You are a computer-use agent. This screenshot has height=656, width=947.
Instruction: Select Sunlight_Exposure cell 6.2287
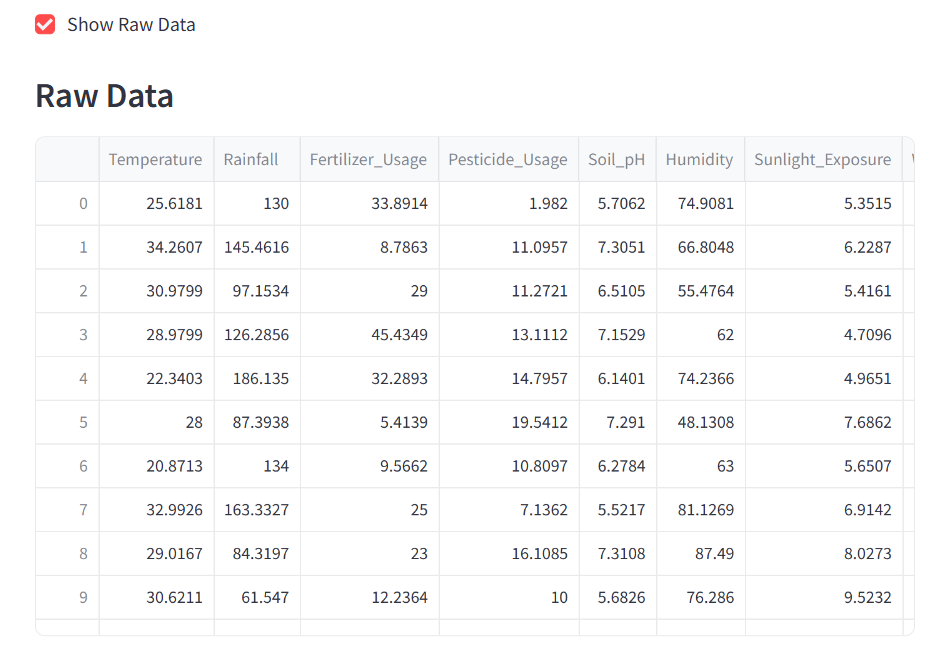click(x=824, y=247)
